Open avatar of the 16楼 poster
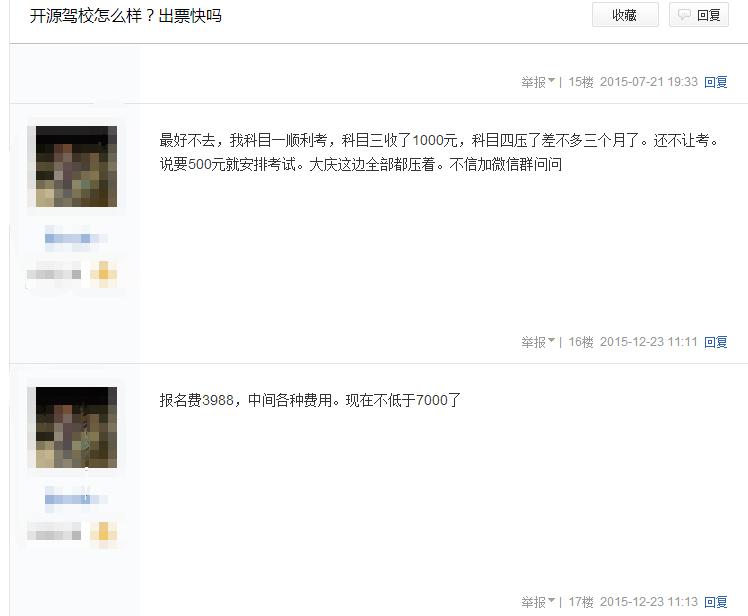Image resolution: width=748 pixels, height=616 pixels. click(x=76, y=167)
